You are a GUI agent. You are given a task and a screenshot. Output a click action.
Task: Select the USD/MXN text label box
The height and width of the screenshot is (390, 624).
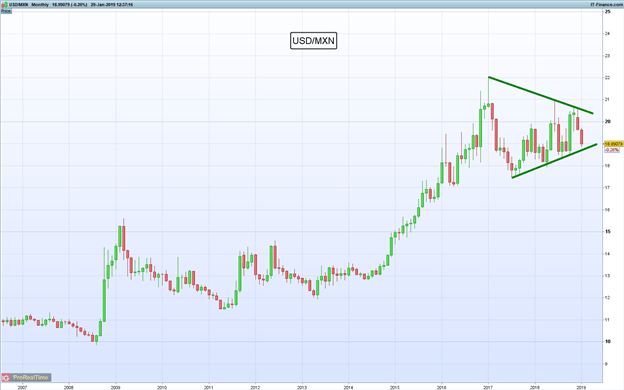pos(313,41)
